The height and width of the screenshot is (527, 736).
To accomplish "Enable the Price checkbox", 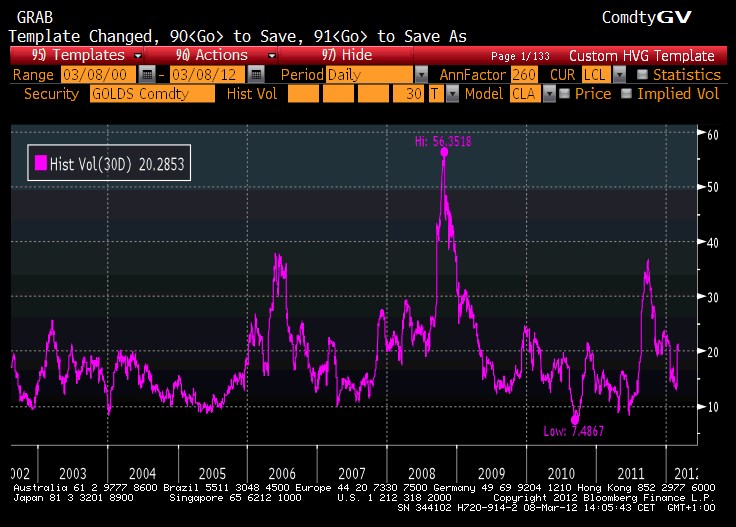I will click(564, 93).
